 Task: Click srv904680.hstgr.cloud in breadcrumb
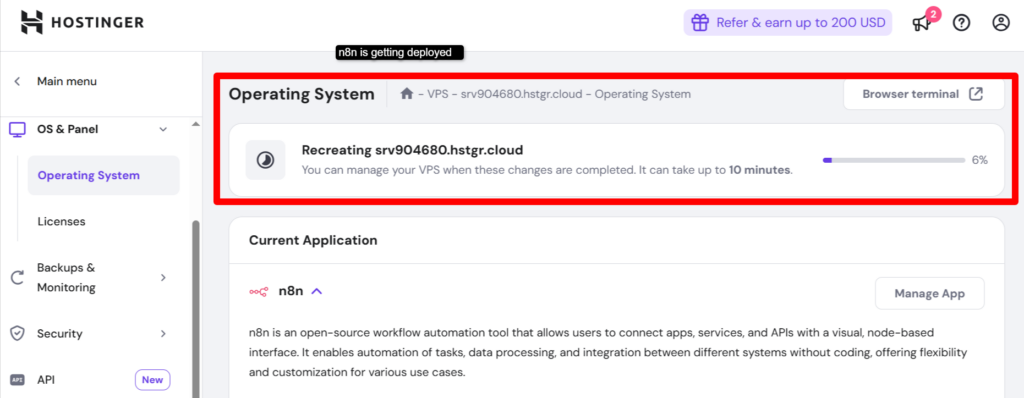pyautogui.click(x=521, y=94)
